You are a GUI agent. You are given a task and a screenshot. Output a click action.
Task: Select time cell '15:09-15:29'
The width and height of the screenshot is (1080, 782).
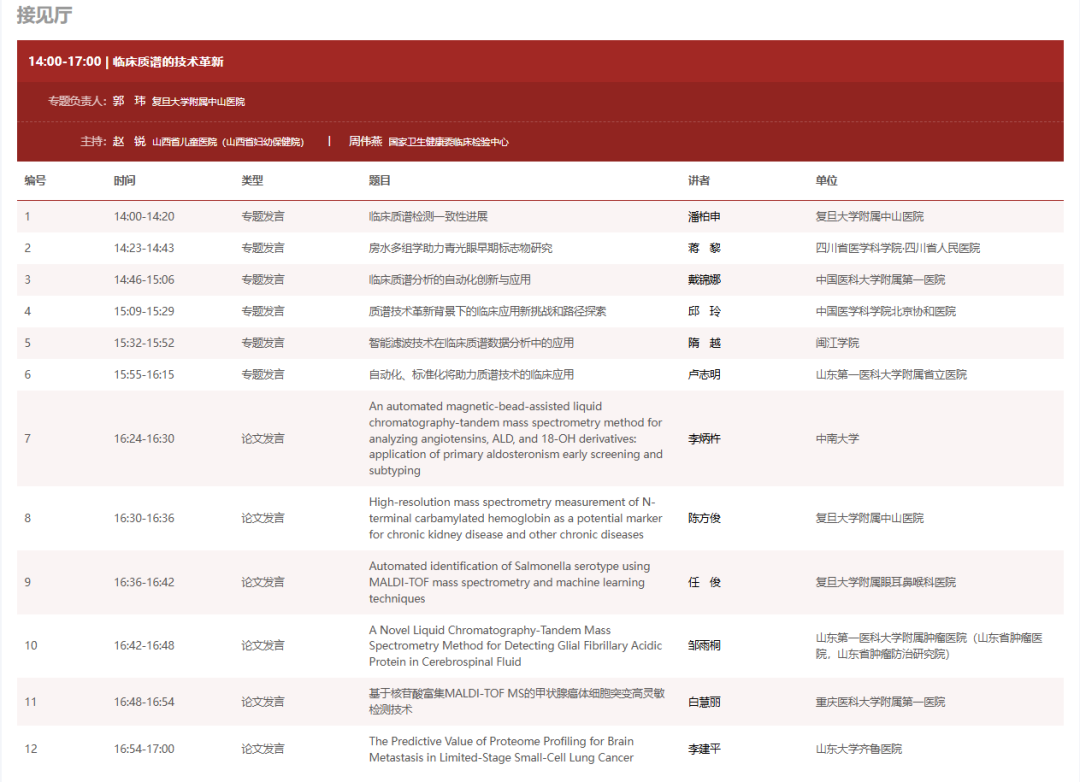[144, 311]
